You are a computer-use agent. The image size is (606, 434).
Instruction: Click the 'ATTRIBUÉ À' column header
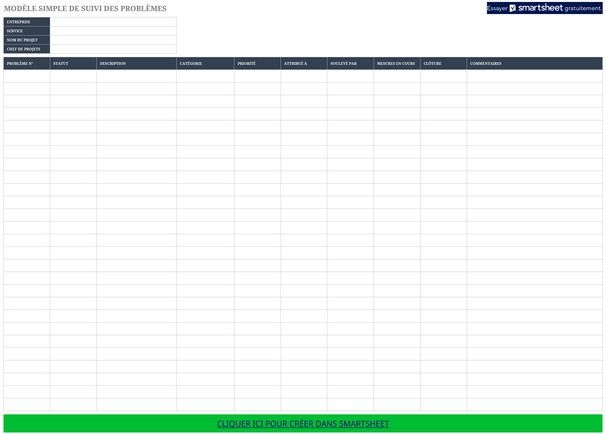304,63
